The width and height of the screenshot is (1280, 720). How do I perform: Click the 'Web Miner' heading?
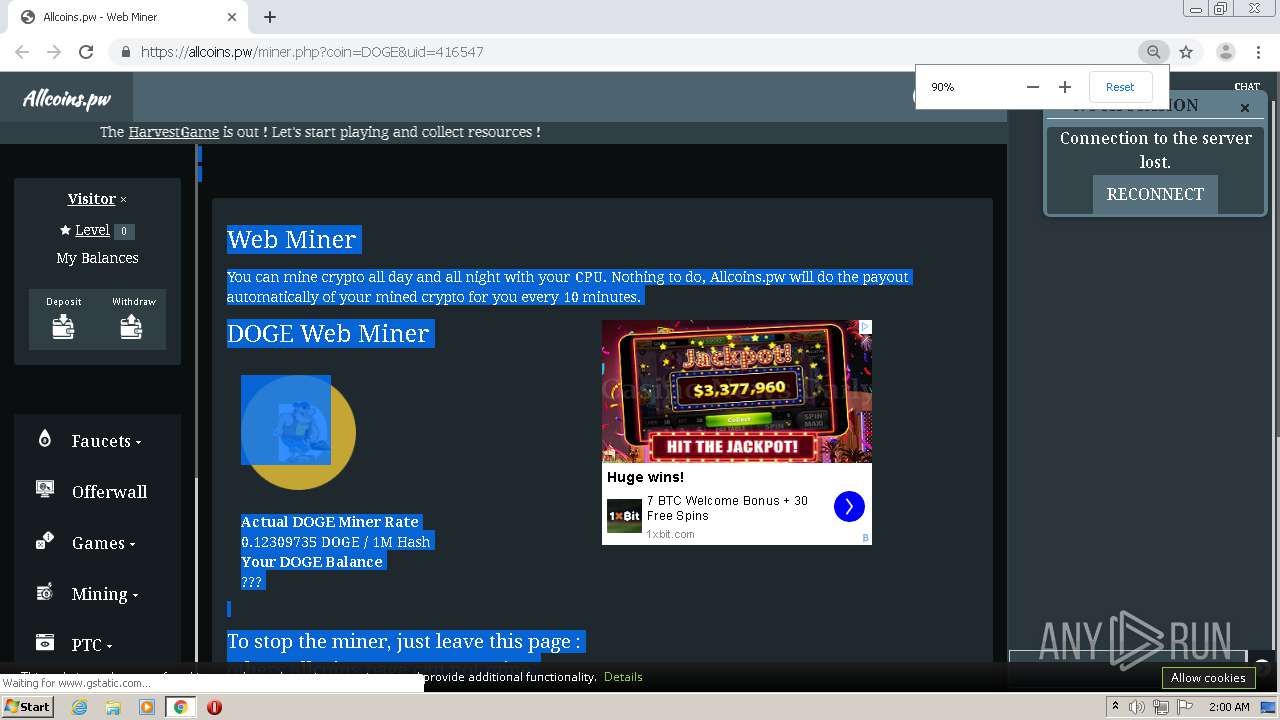pyautogui.click(x=291, y=239)
